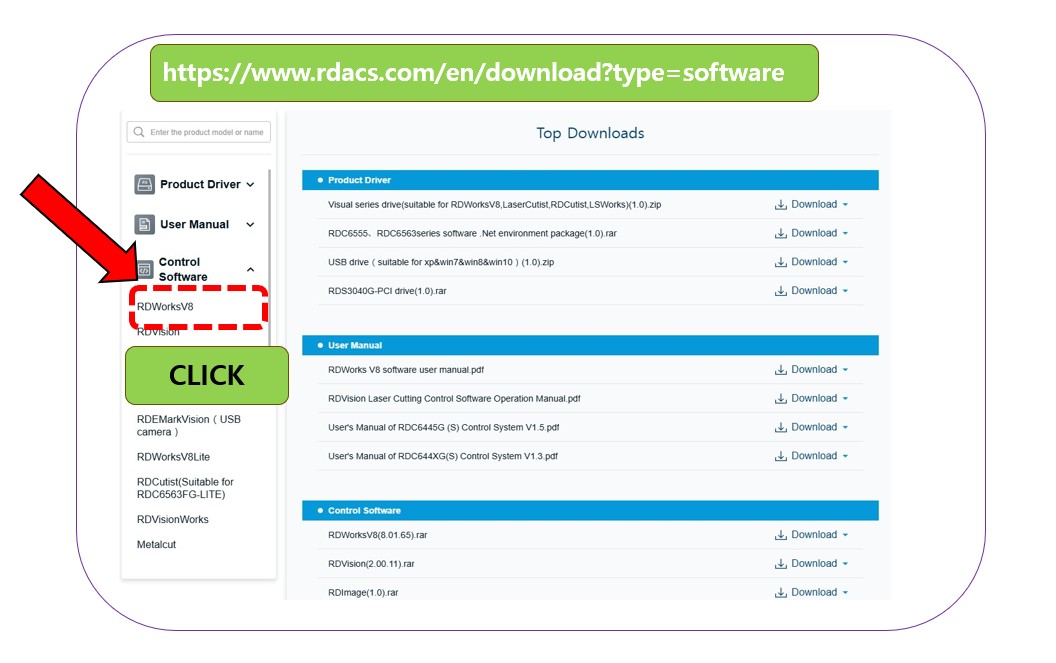Open Download dropdown arrow for RDImage(1.0).rar

(845, 593)
